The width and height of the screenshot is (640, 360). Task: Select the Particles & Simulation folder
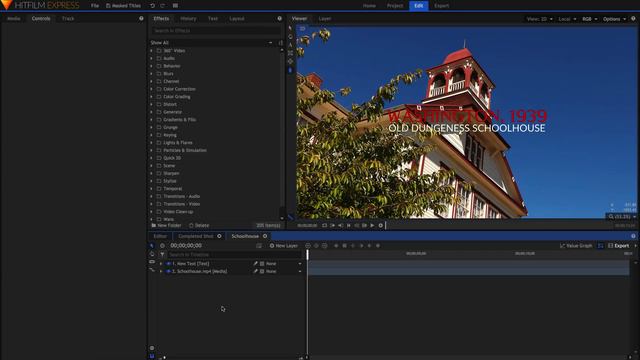coord(184,150)
